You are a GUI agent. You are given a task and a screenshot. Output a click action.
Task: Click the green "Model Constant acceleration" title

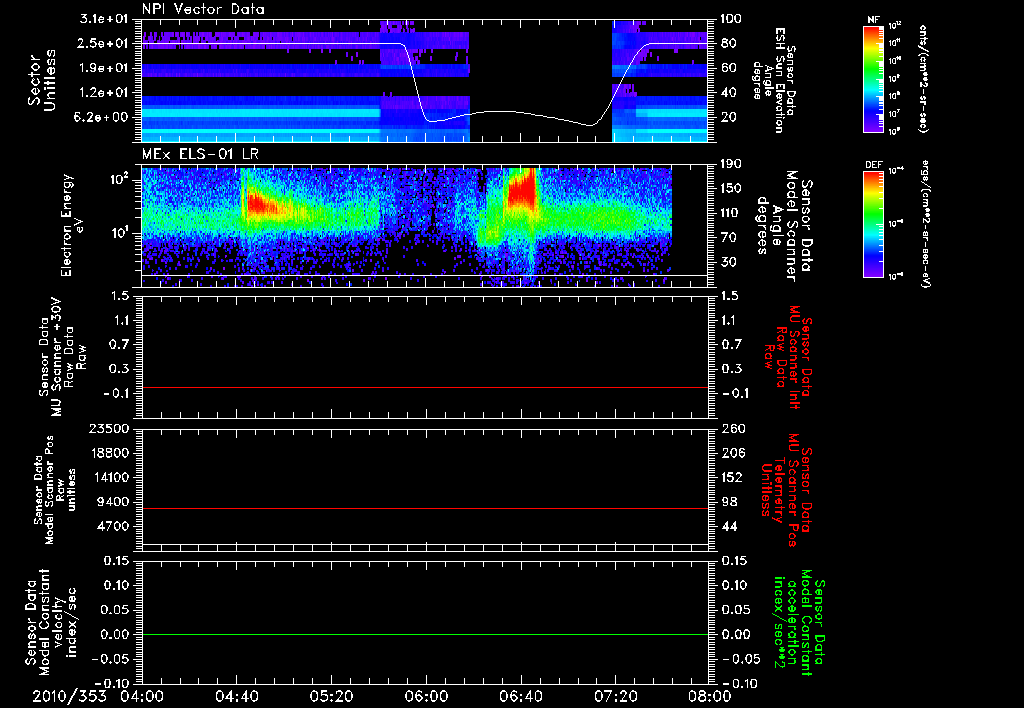pyautogui.click(x=799, y=624)
